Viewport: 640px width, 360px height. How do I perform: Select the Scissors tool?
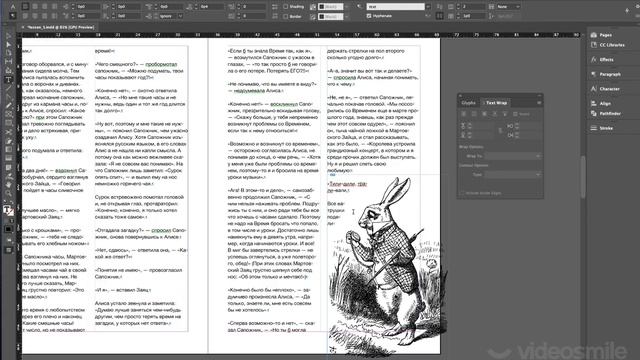coord(8,132)
